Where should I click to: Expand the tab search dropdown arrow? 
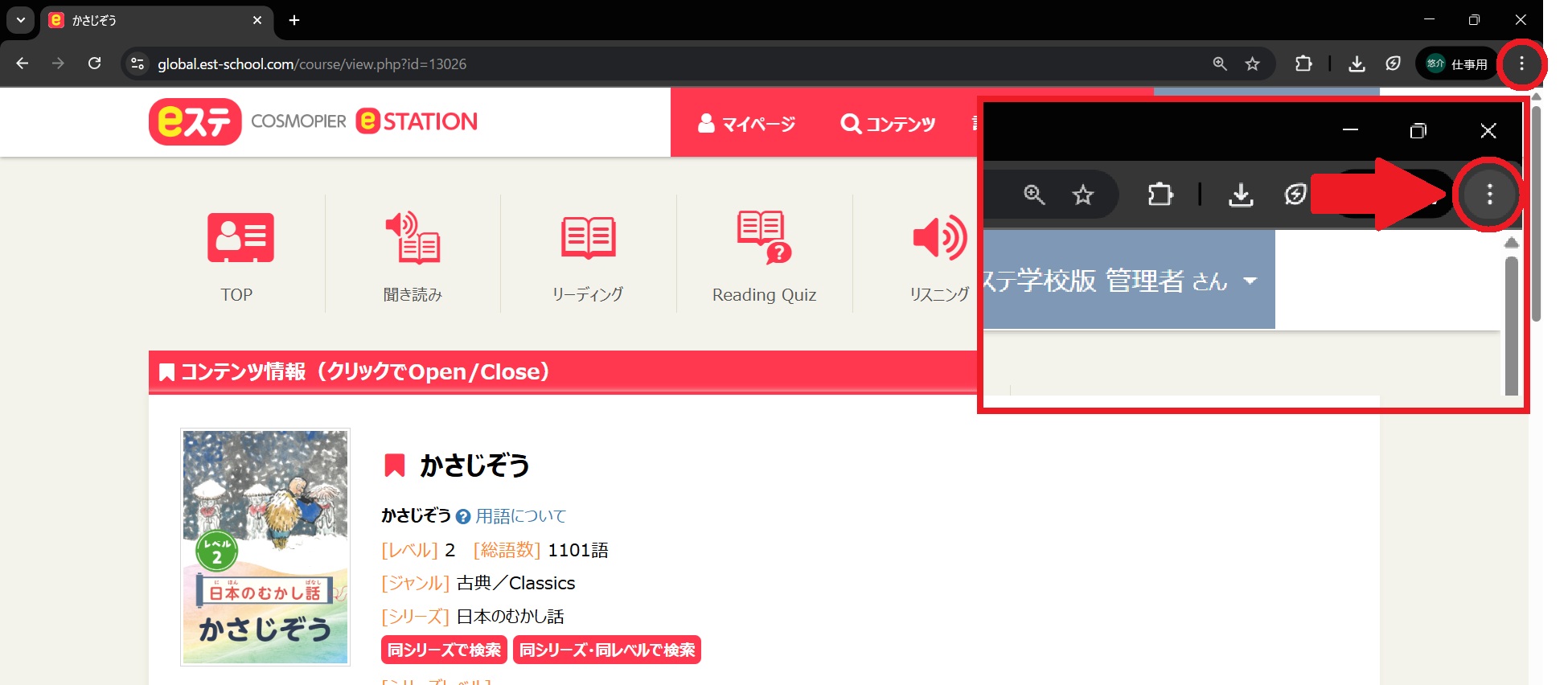tap(21, 20)
